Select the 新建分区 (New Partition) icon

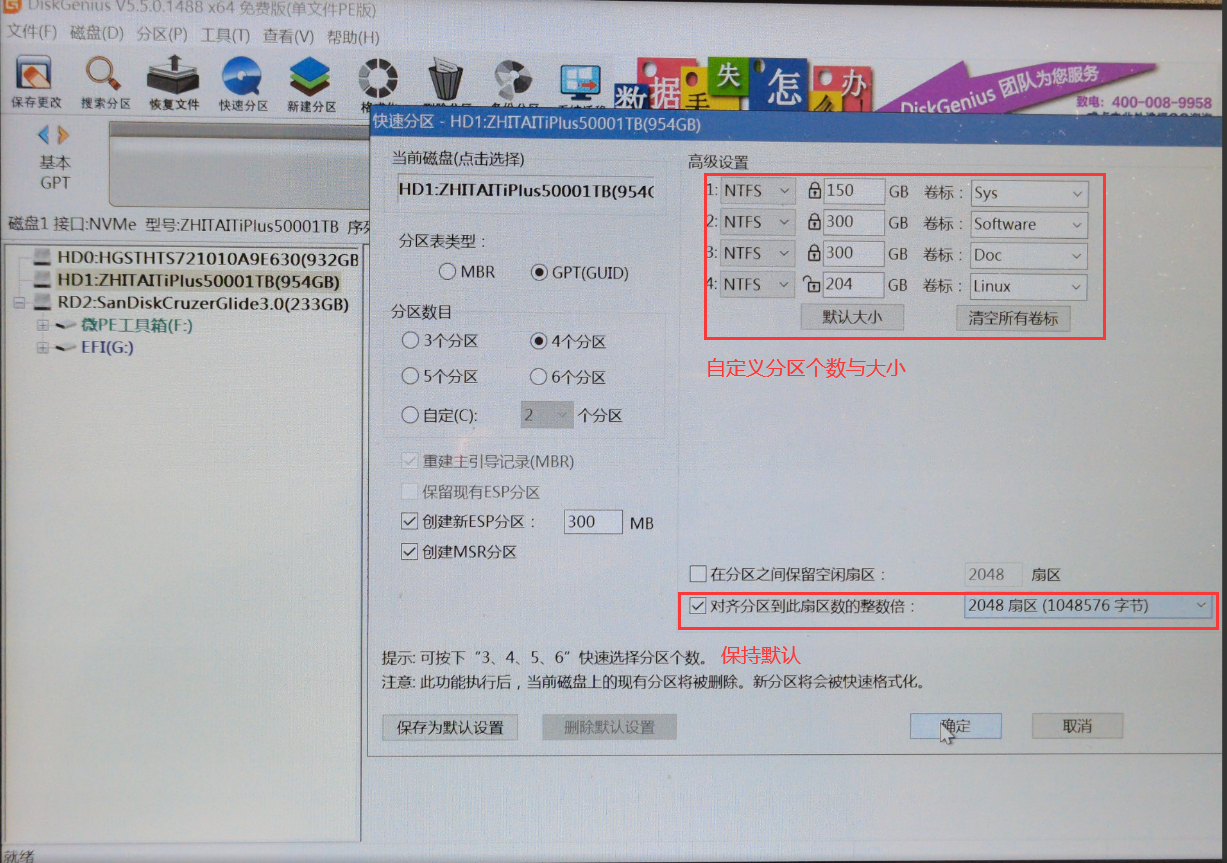[x=308, y=78]
